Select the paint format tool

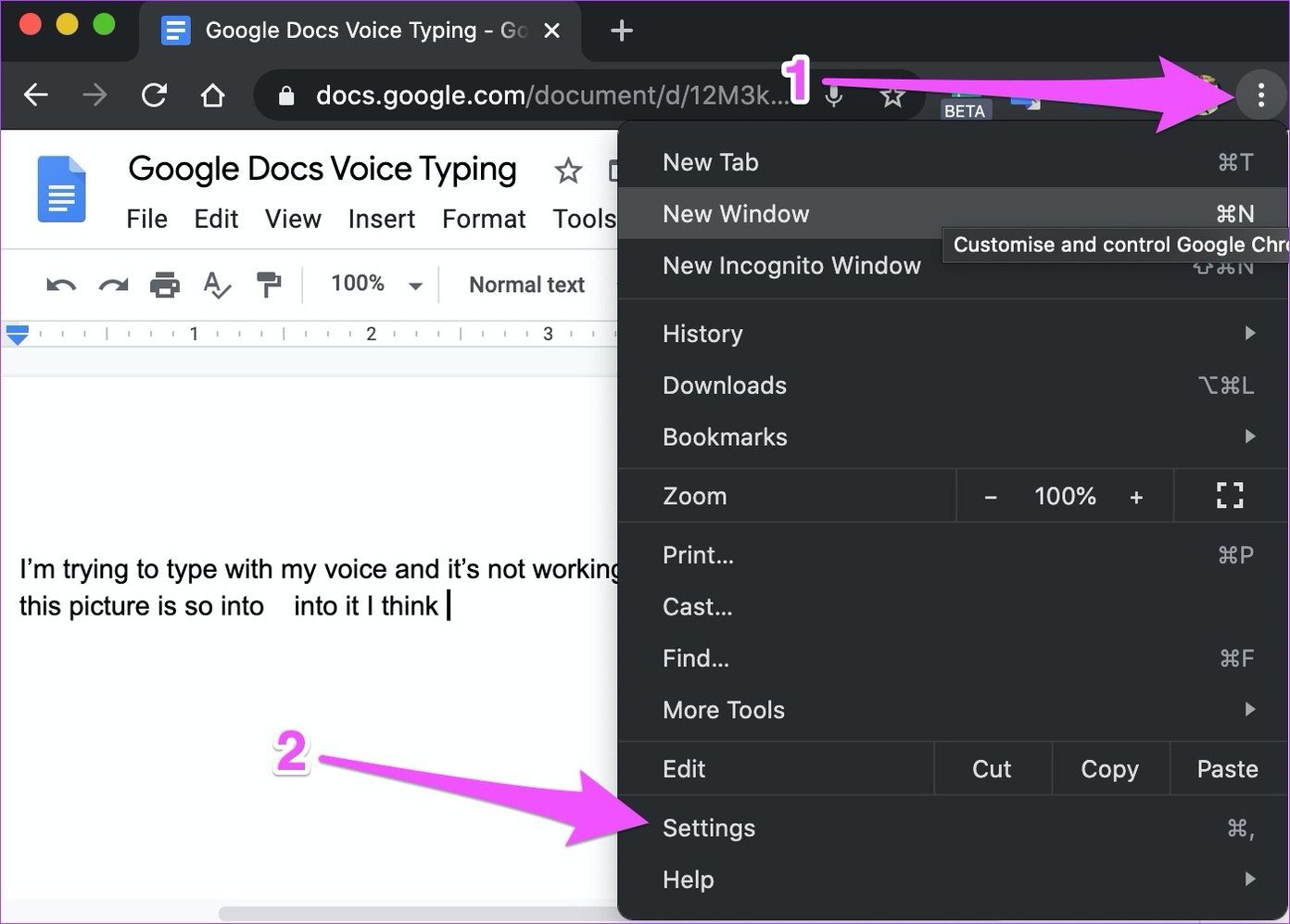[269, 285]
